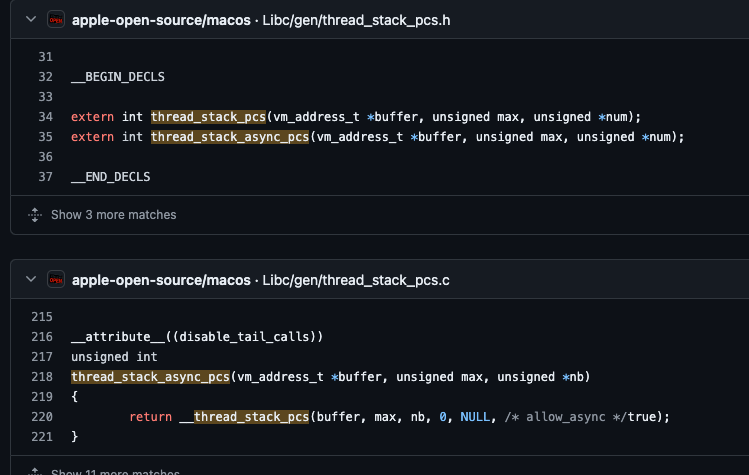
Task: Click highlighted thread_stack_async_pcs match on line 35
Action: tap(230, 137)
